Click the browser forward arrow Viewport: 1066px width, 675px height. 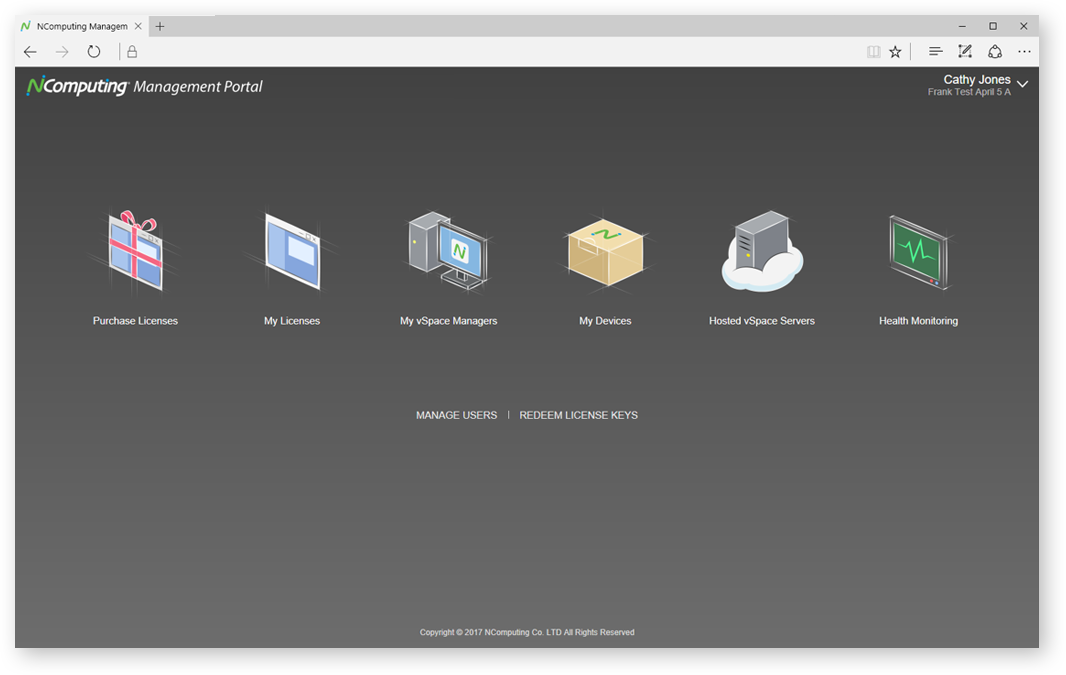[62, 52]
